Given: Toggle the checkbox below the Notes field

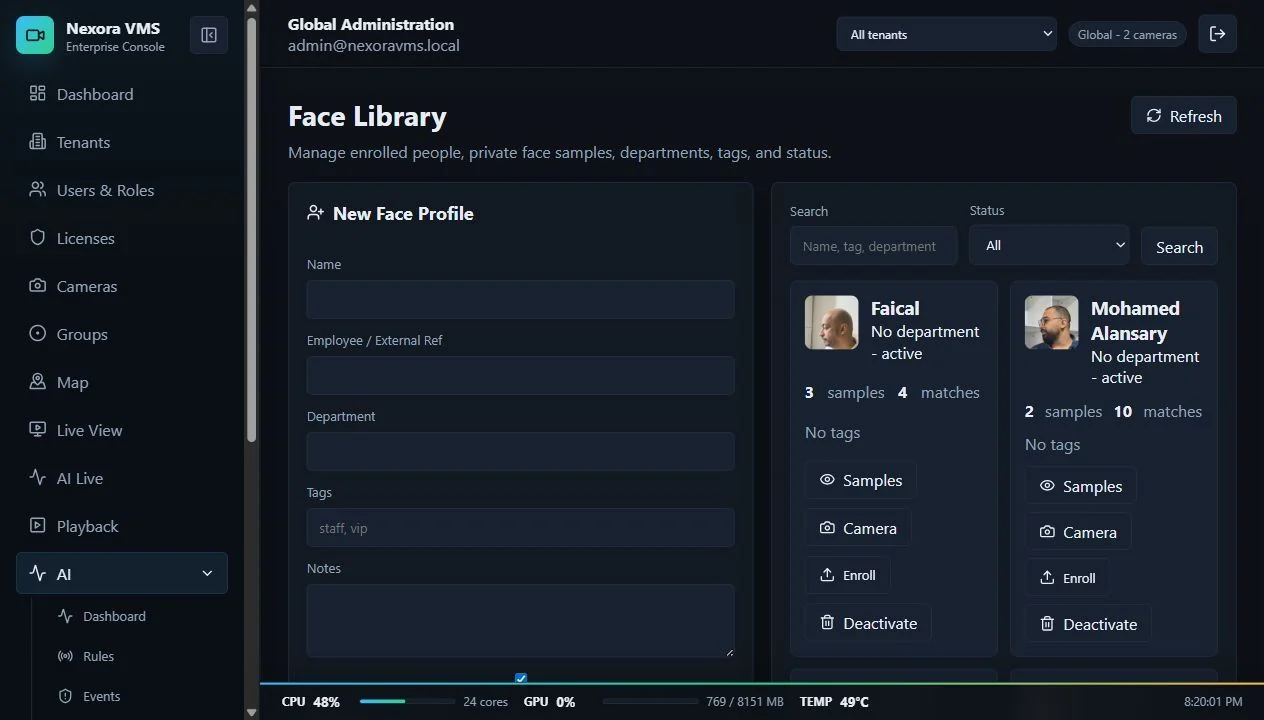Looking at the screenshot, I should click(x=521, y=679).
